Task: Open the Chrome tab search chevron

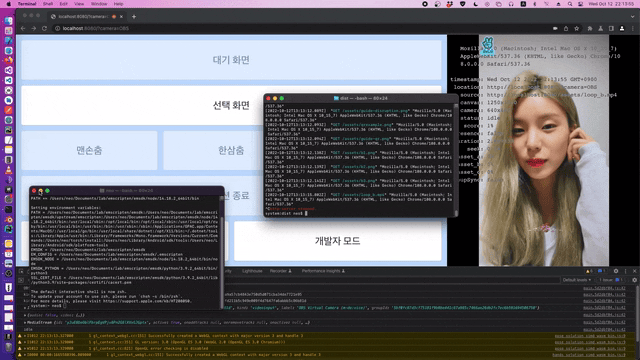Action: coord(633,17)
